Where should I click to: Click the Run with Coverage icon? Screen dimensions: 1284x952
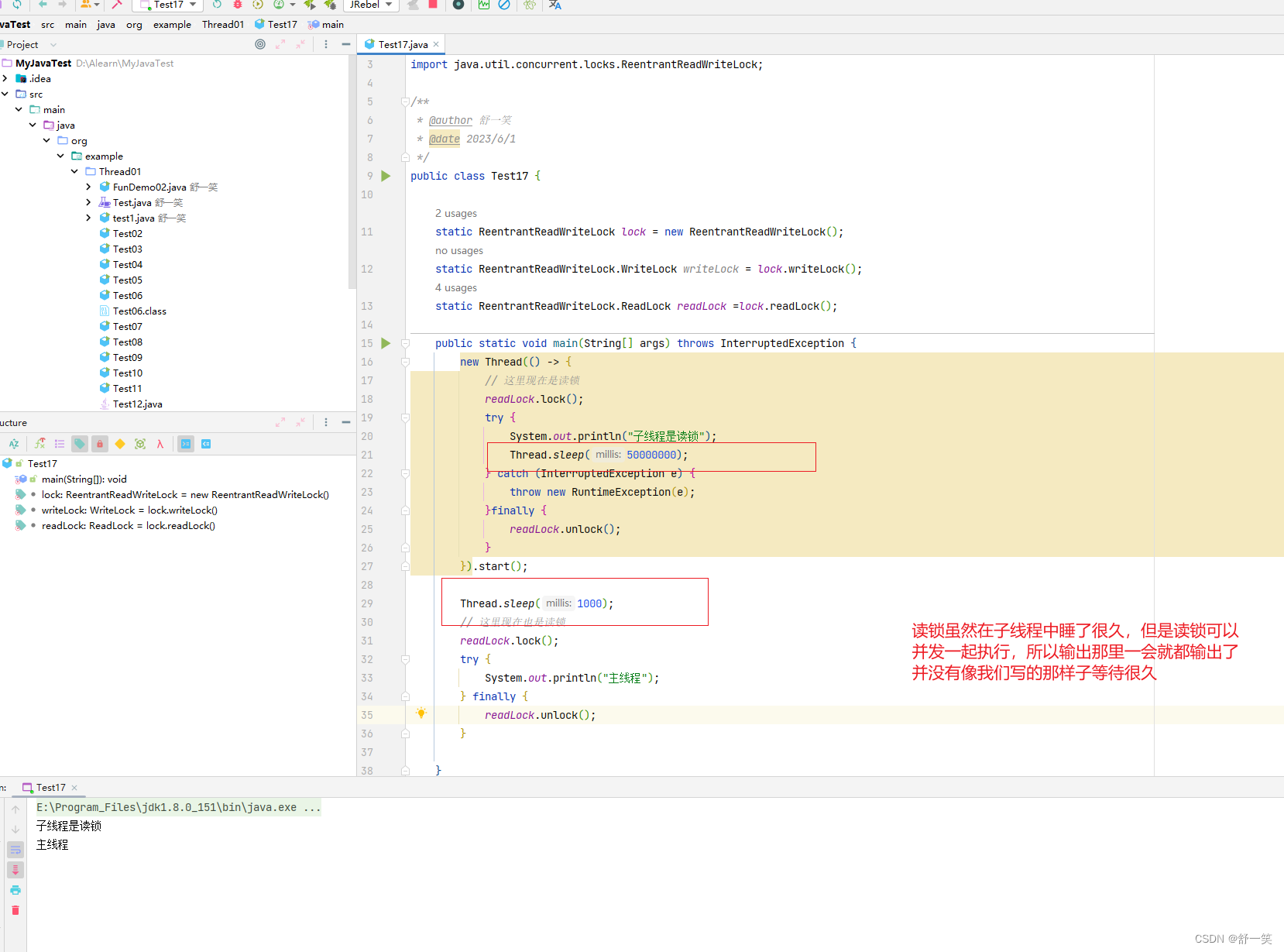[258, 5]
